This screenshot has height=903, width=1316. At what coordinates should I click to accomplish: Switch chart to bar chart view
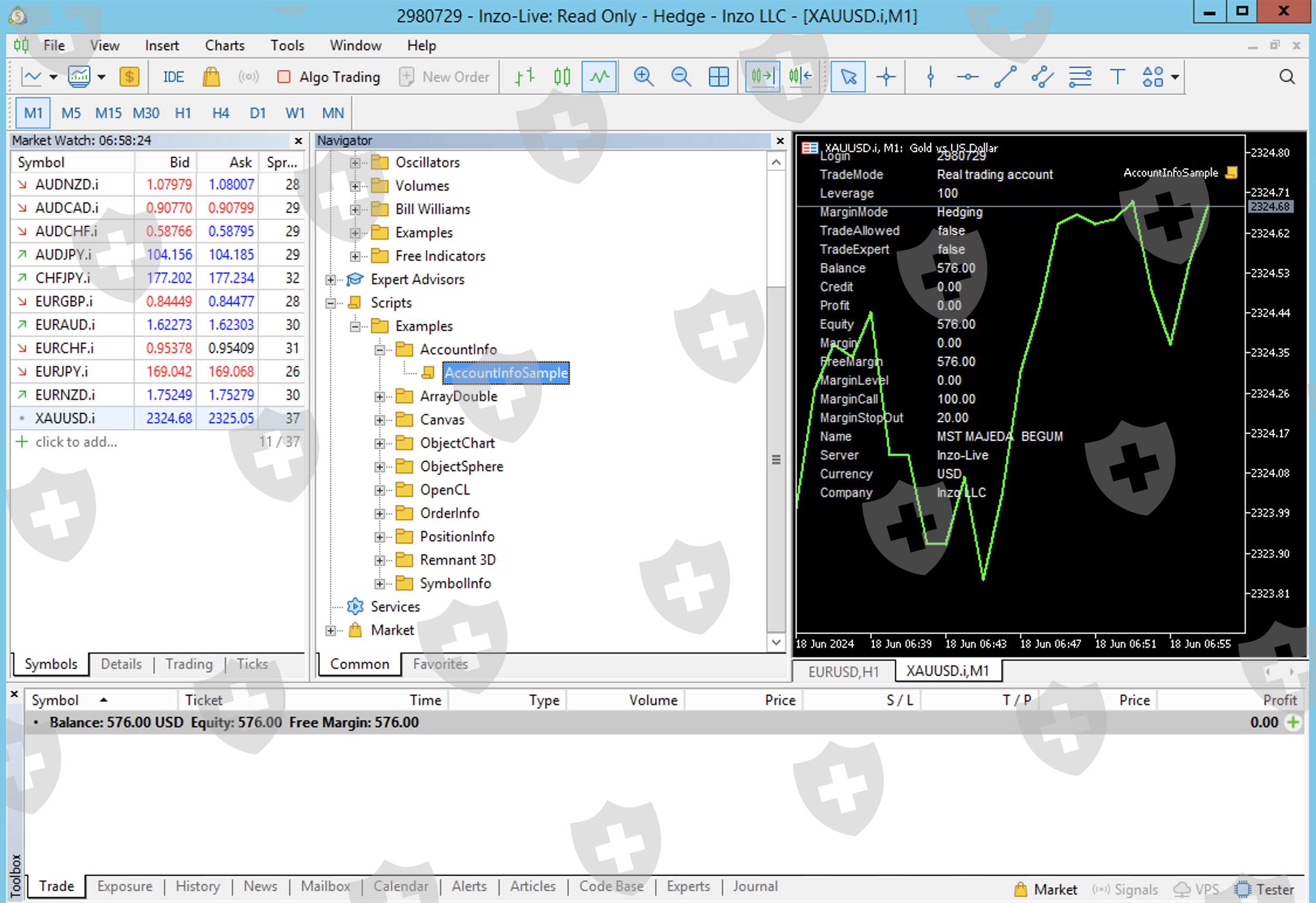[525, 77]
